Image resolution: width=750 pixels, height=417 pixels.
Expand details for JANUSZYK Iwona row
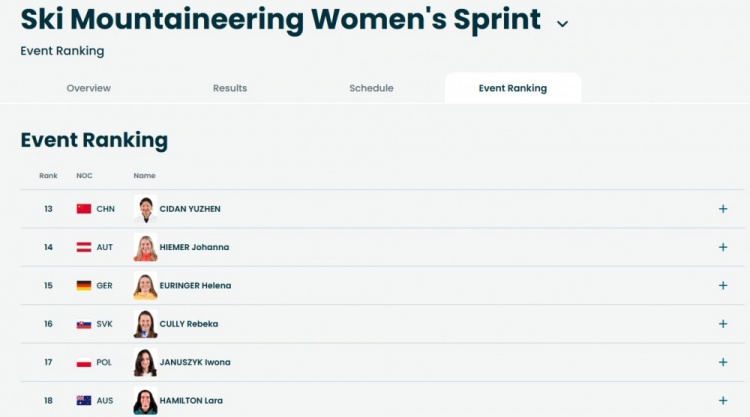723,362
